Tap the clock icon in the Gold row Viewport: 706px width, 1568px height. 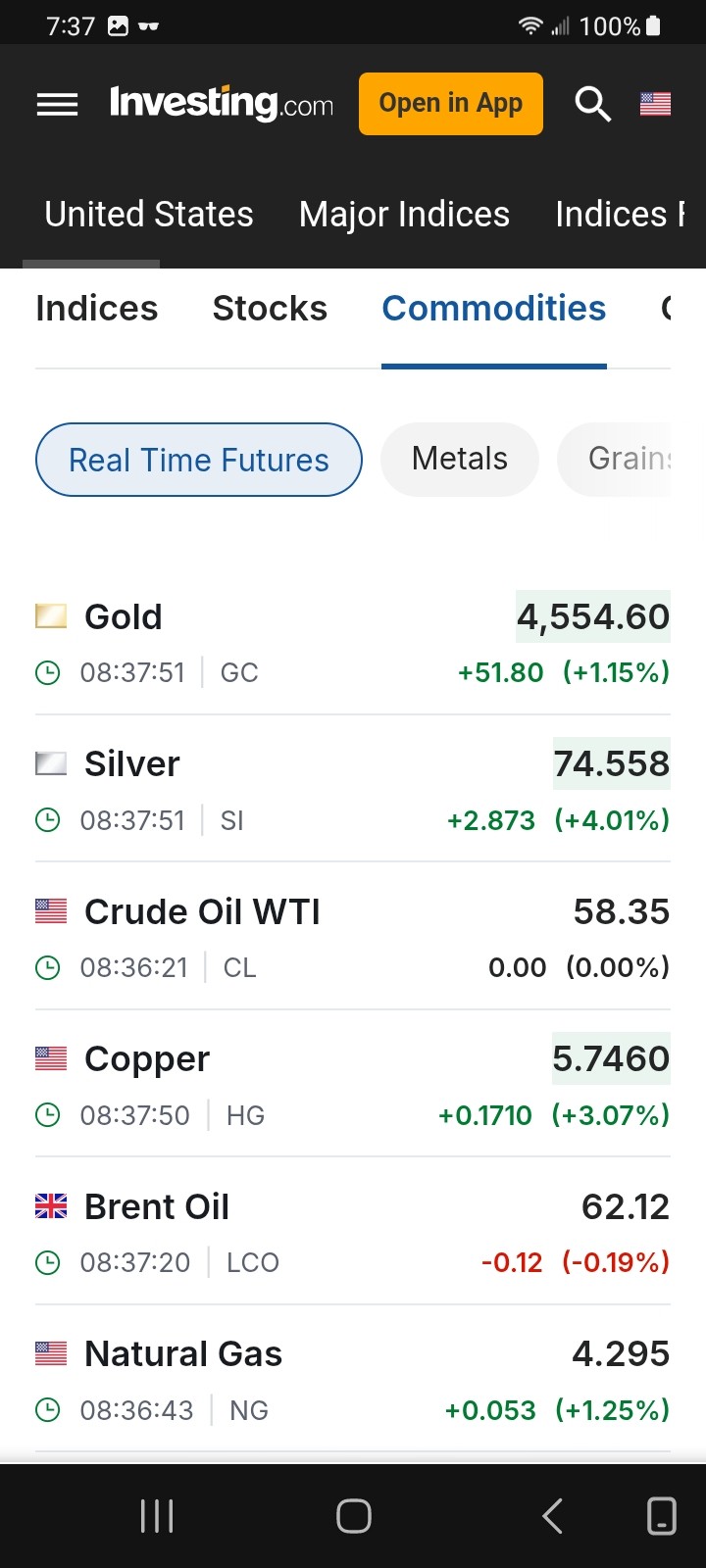tap(47, 672)
